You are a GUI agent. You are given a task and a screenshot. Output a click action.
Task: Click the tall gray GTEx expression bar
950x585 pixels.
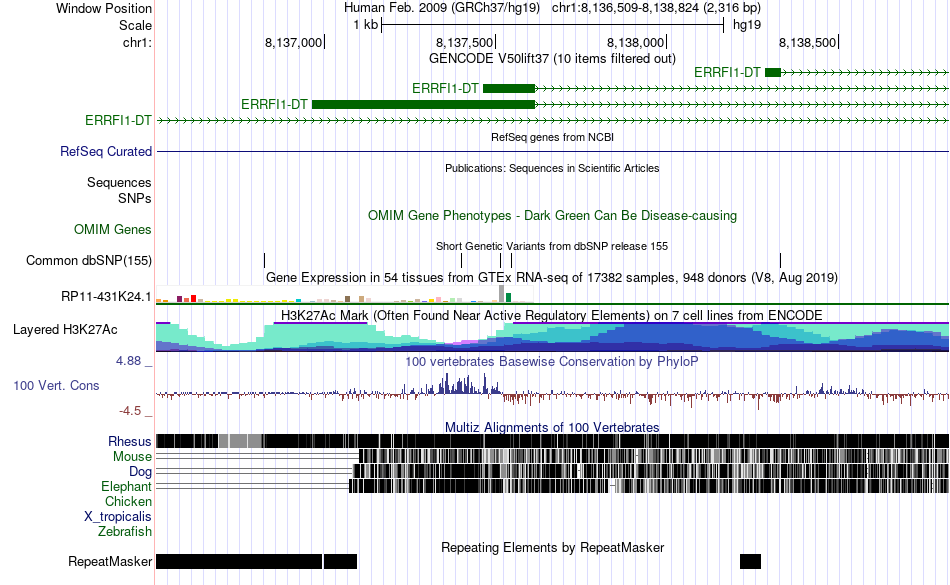tap(502, 293)
